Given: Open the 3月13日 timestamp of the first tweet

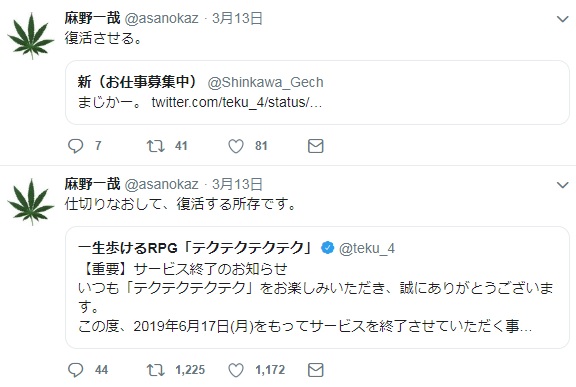Looking at the screenshot, I should click(x=237, y=18).
